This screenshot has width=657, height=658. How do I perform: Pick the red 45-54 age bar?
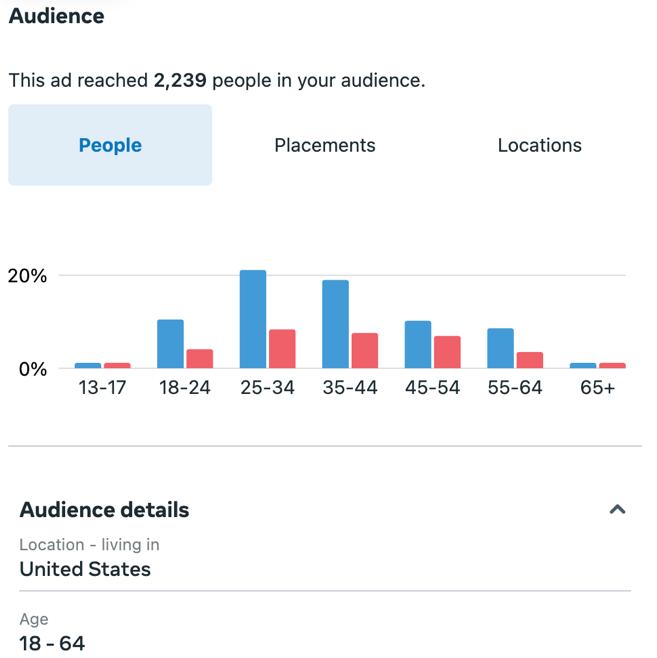point(447,352)
